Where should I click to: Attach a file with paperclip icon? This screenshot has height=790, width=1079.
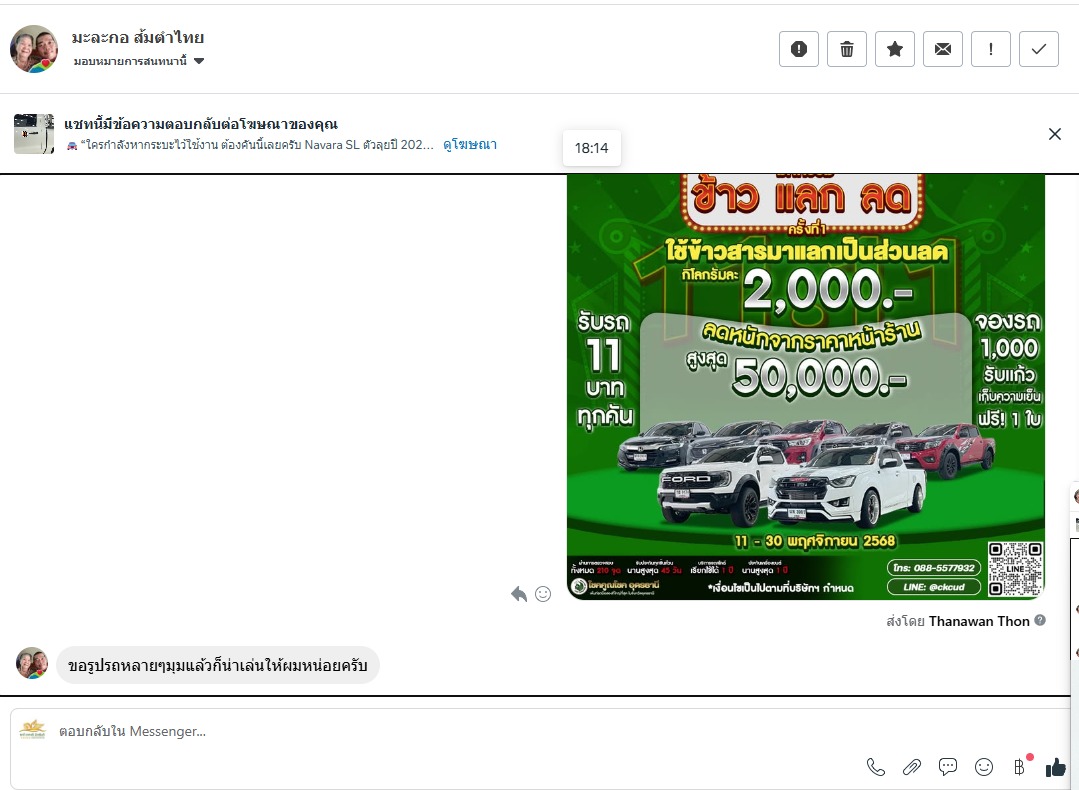912,767
